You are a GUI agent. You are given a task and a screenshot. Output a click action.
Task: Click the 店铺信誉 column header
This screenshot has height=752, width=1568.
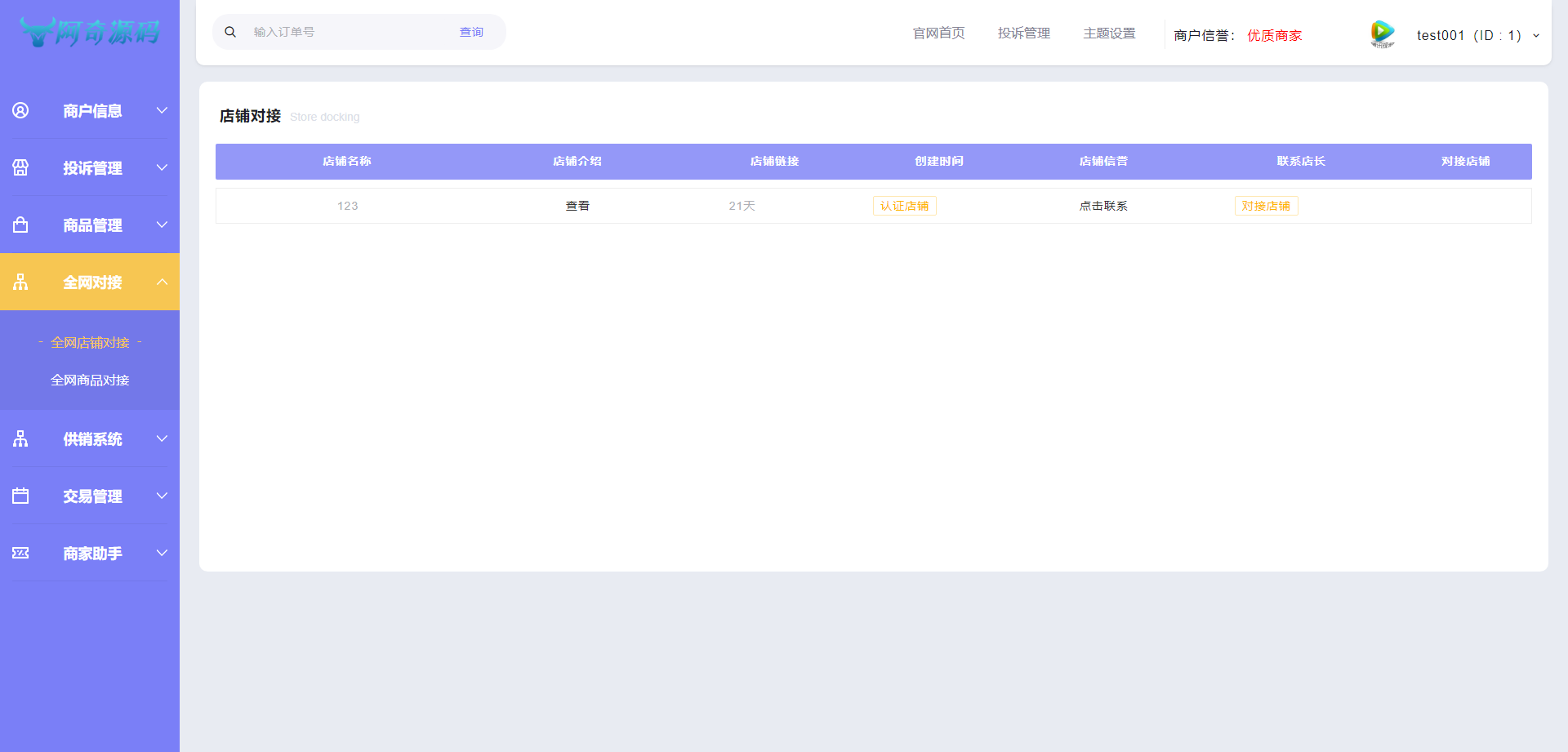tap(1103, 161)
